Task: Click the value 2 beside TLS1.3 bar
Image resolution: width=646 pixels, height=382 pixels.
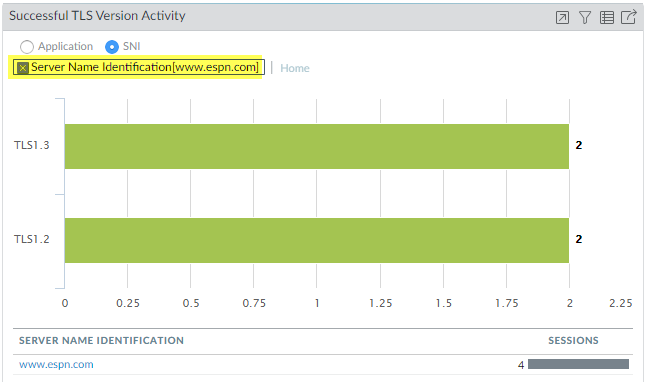Action: [578, 145]
